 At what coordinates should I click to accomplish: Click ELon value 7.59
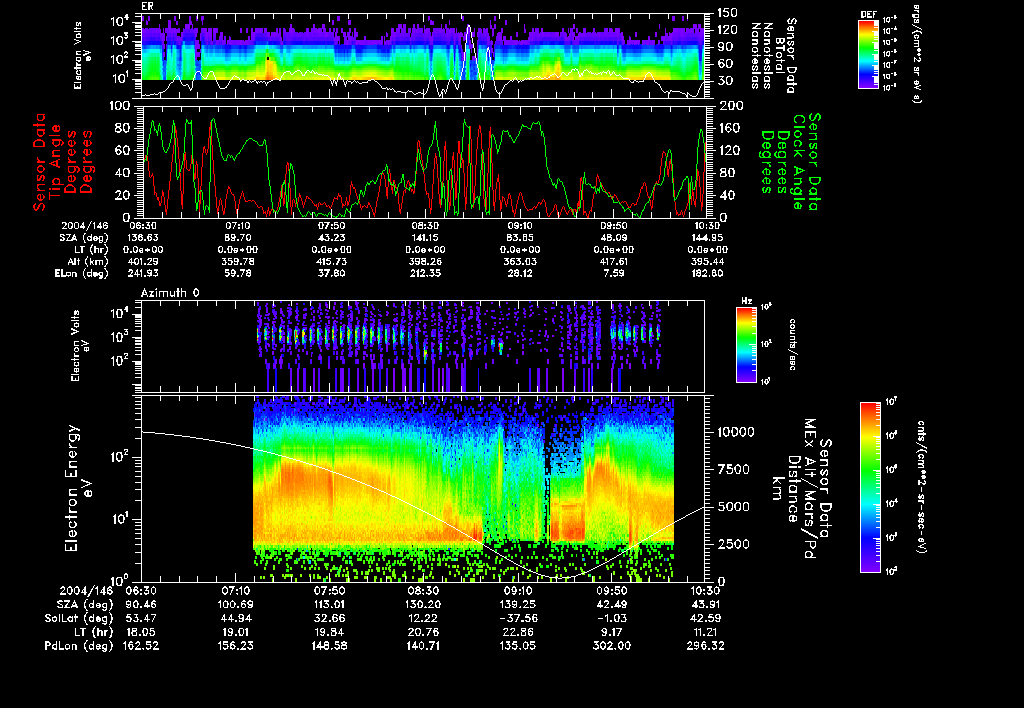point(612,273)
